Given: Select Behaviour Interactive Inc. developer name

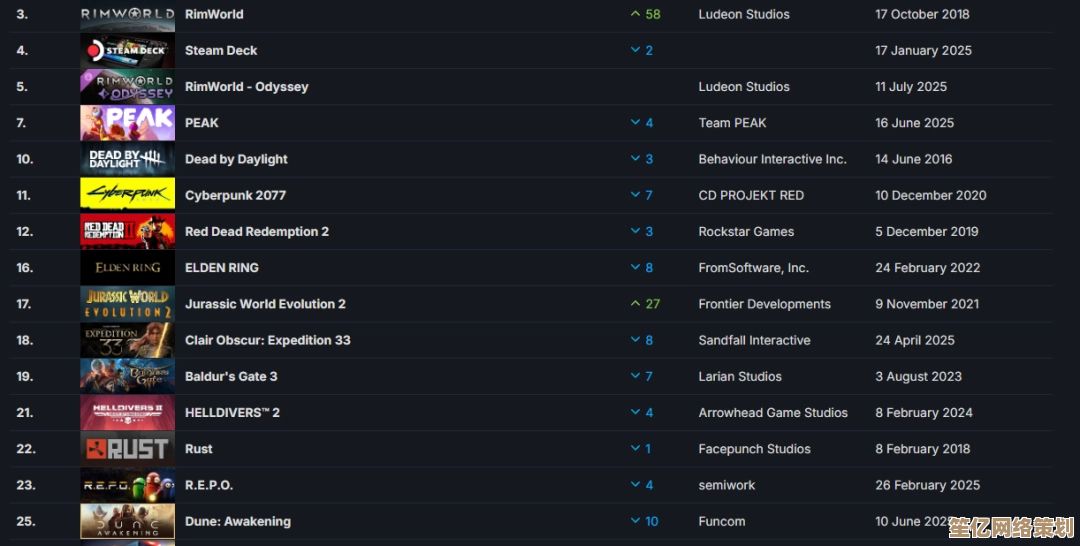Looking at the screenshot, I should pos(772,159).
